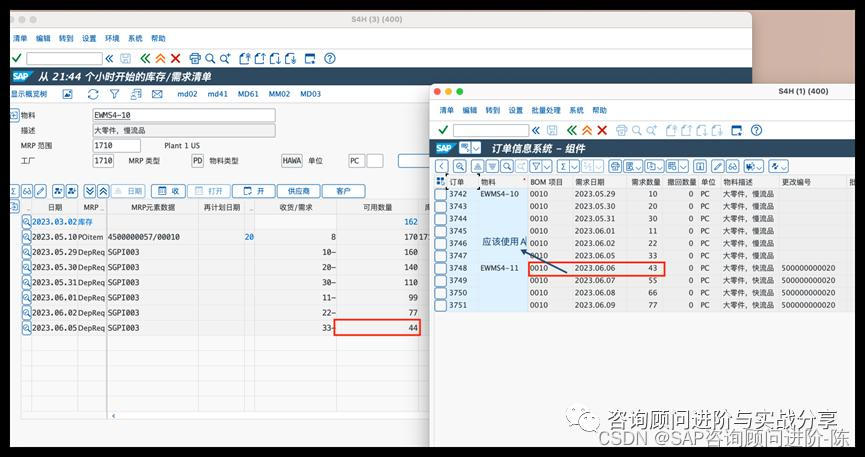This screenshot has width=865, height=457.
Task: Click the Information icon in components ALV toolbar
Action: (x=700, y=166)
